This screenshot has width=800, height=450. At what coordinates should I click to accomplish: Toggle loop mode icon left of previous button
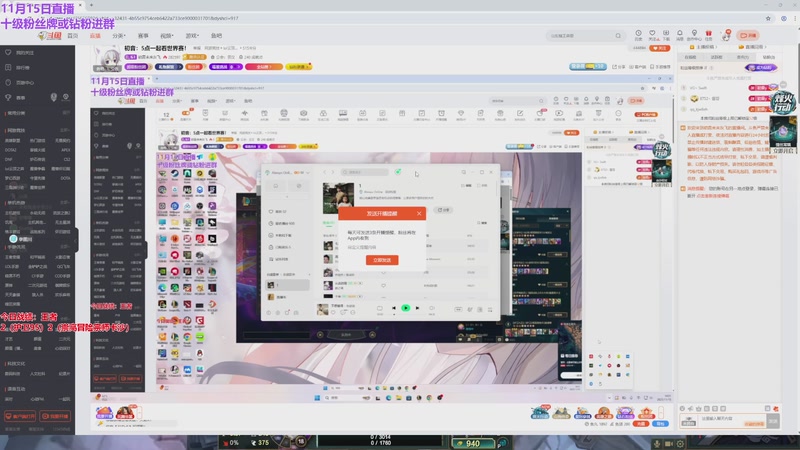[379, 308]
